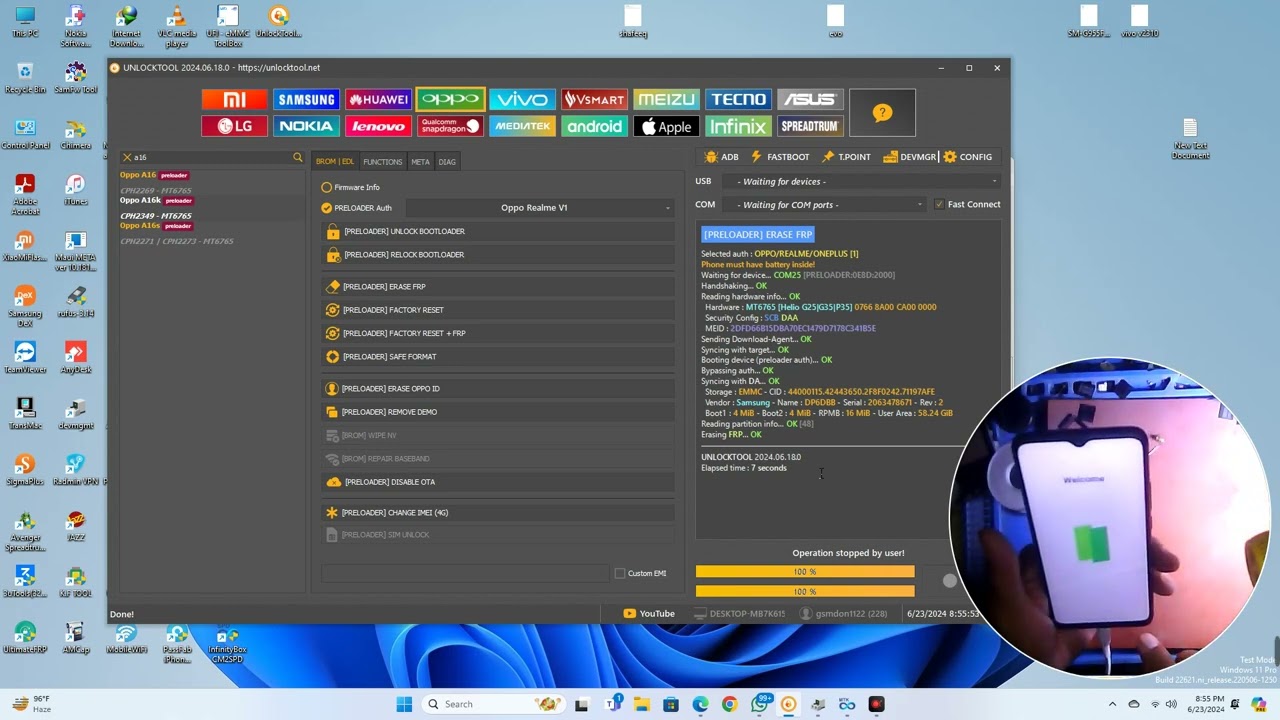This screenshot has width=1280, height=720.
Task: Select the Qualcomm Snapdragon brand tile
Action: (x=450, y=126)
